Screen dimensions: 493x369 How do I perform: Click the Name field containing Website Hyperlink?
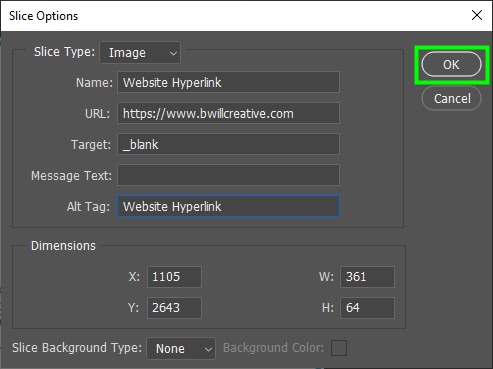(228, 82)
